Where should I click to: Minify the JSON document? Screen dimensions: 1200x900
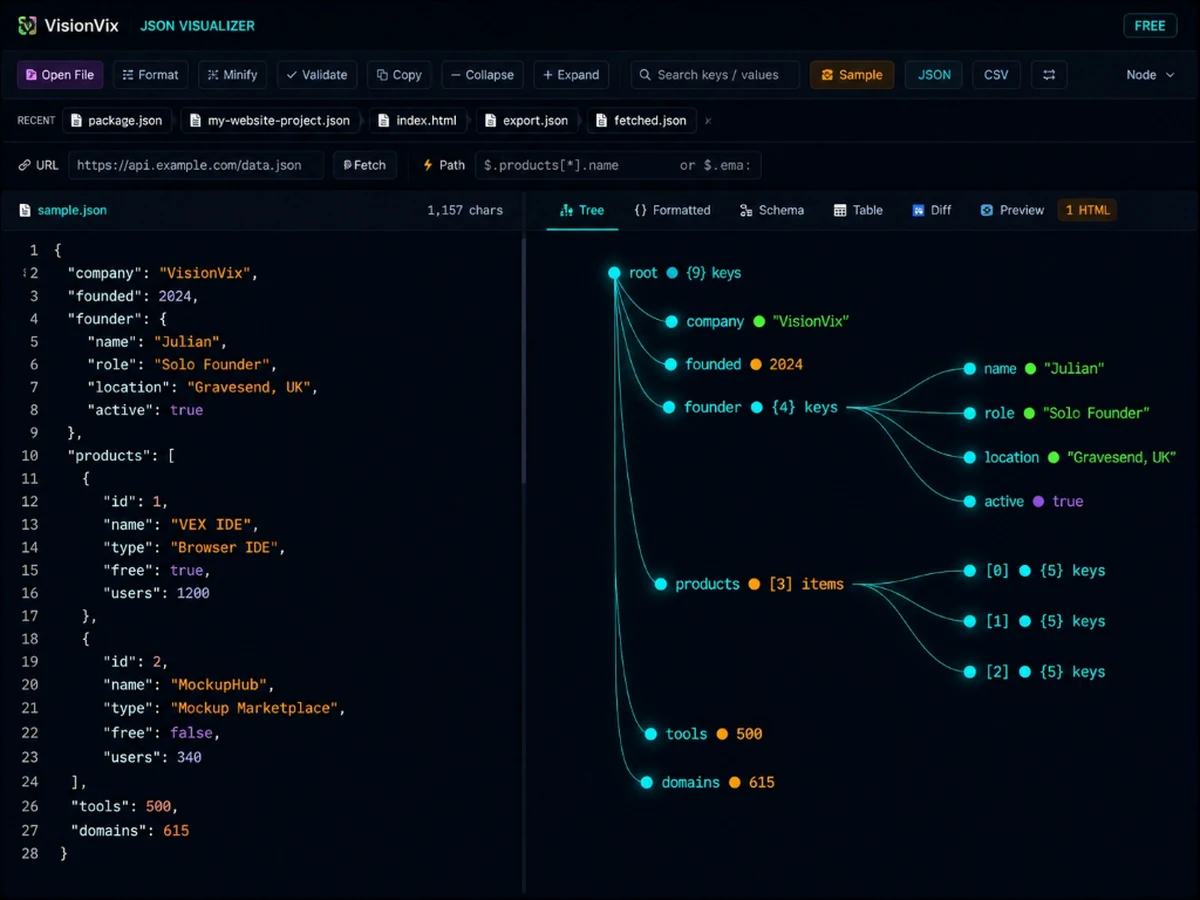click(x=233, y=75)
